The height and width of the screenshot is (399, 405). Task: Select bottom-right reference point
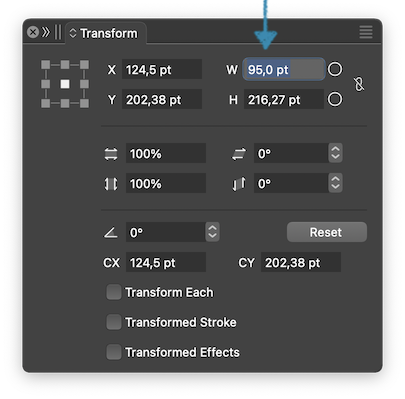pyautogui.click(x=84, y=103)
